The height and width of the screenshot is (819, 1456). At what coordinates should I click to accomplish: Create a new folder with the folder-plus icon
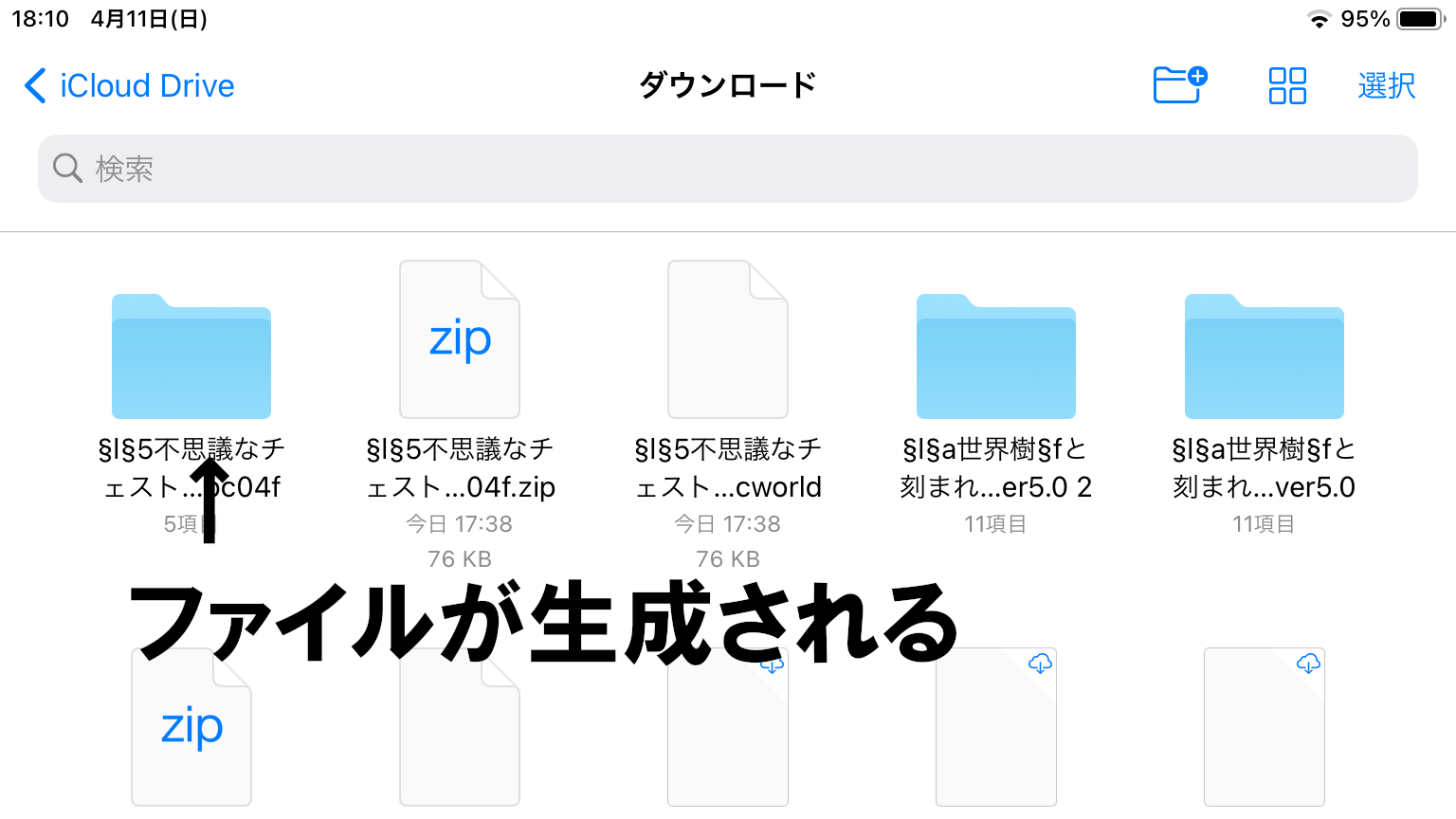1178,85
